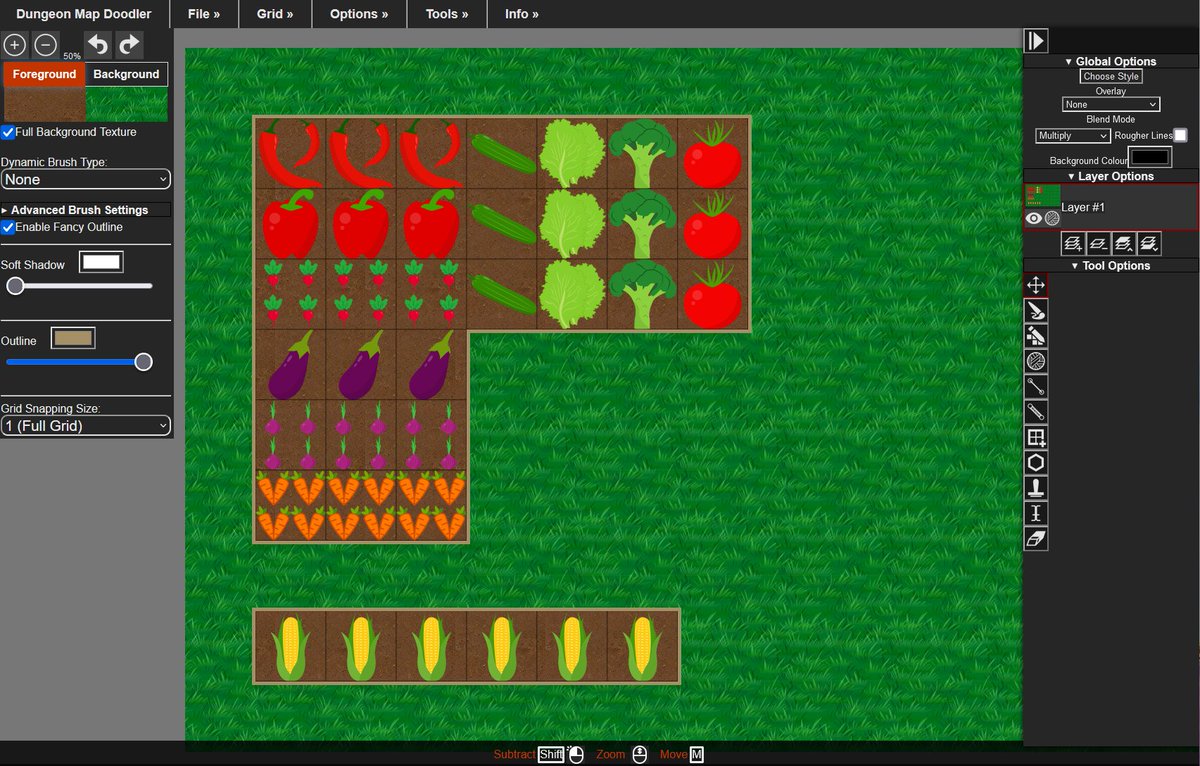Click the Choose Style button
Viewport: 1200px width, 766px height.
tap(1111, 76)
